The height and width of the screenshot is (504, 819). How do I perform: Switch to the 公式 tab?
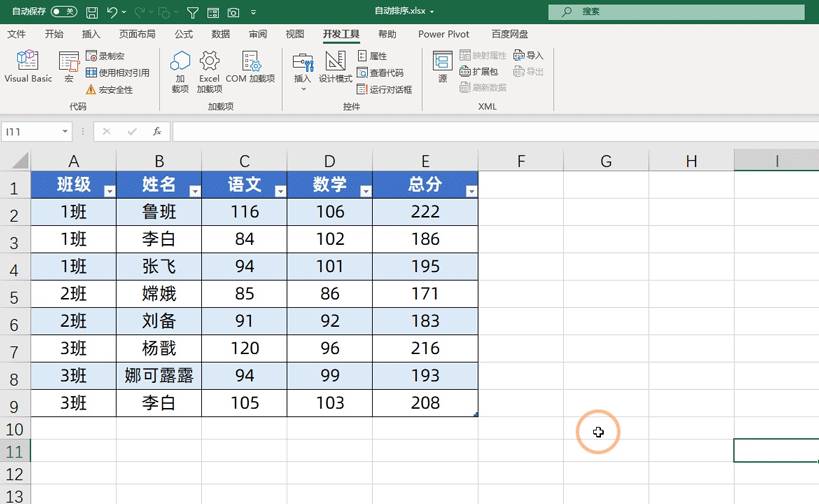point(183,34)
